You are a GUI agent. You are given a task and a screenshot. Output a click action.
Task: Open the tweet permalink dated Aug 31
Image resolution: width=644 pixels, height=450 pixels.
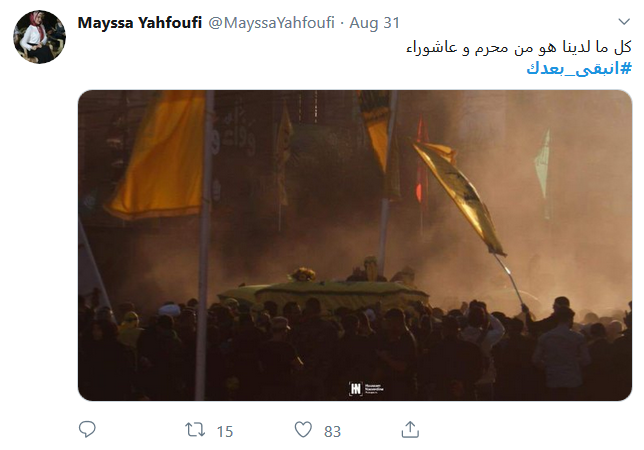click(375, 23)
